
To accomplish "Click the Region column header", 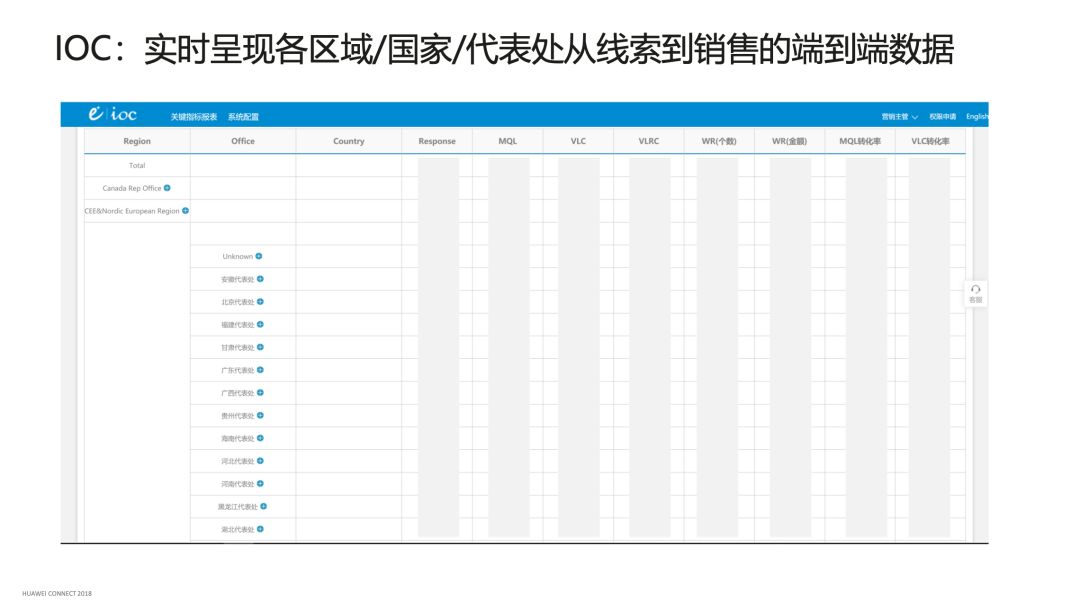I will point(137,141).
